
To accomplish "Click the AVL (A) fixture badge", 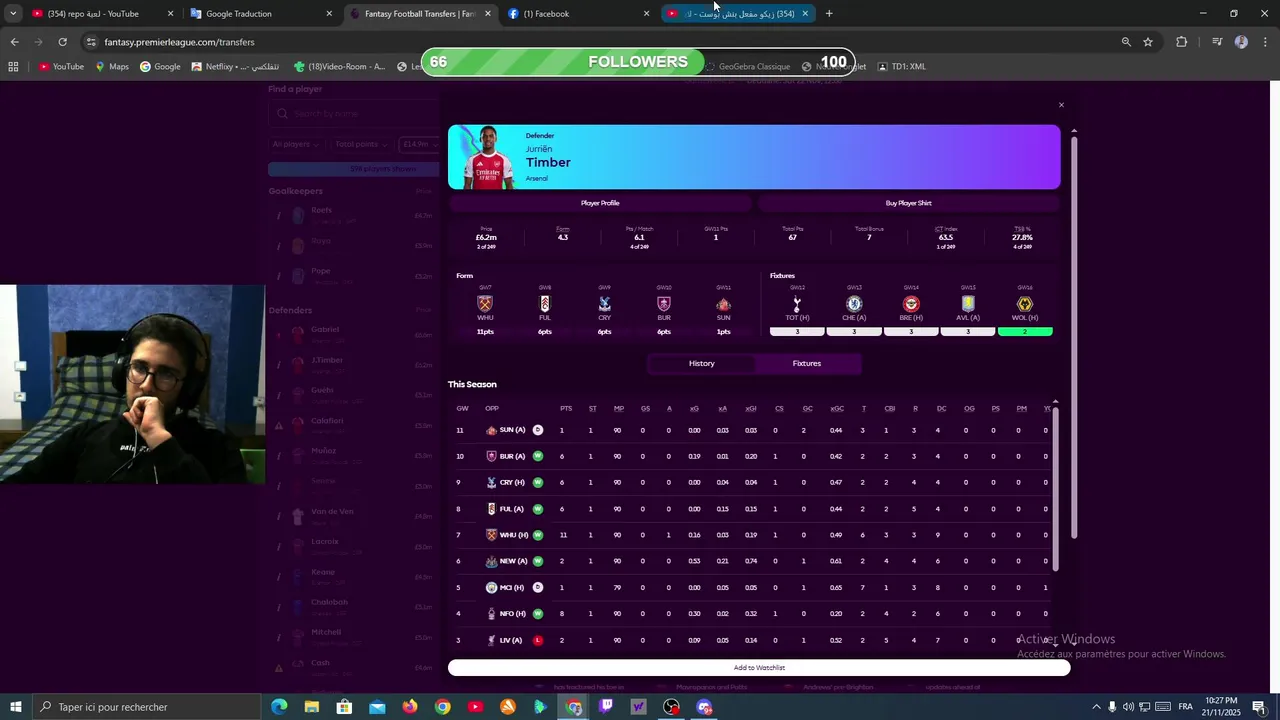I will click(968, 304).
